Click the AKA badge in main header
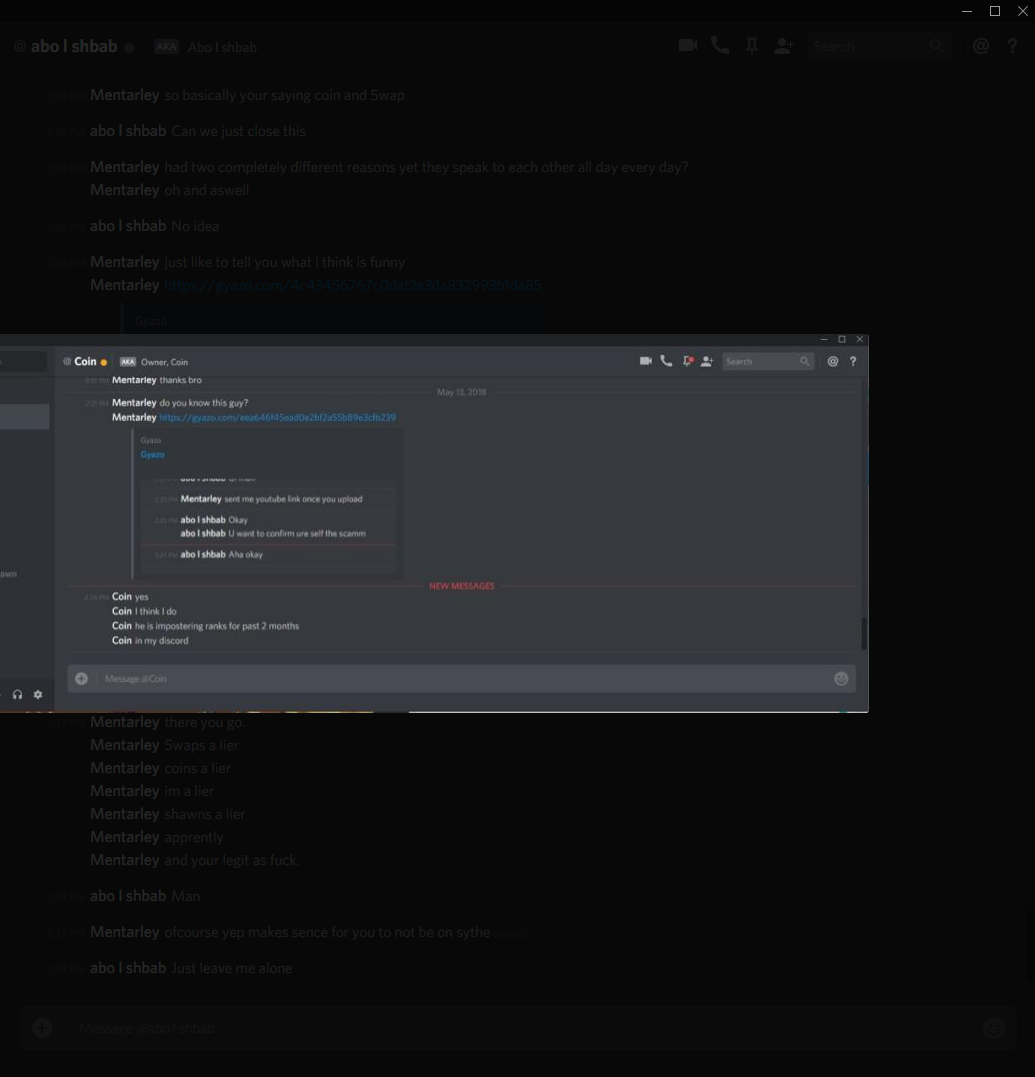 click(x=166, y=47)
